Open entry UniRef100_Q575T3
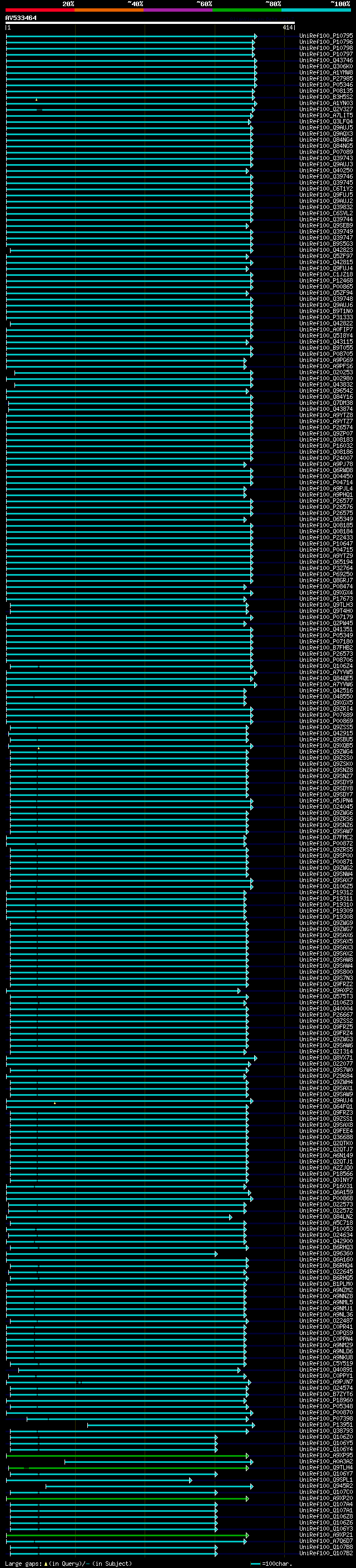Viewport: 356px width, 1568px height. point(326,996)
